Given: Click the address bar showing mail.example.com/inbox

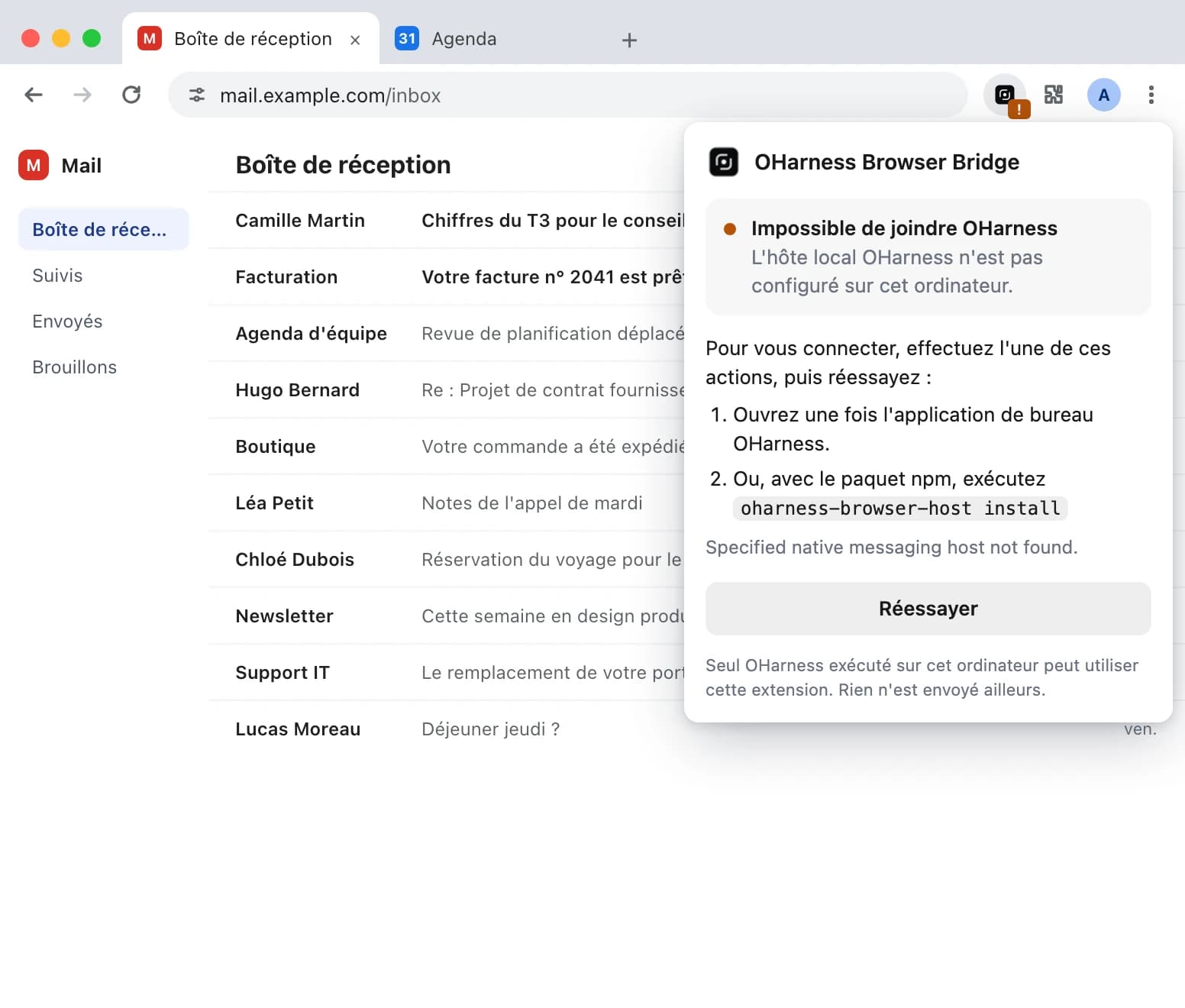Looking at the screenshot, I should point(568,95).
